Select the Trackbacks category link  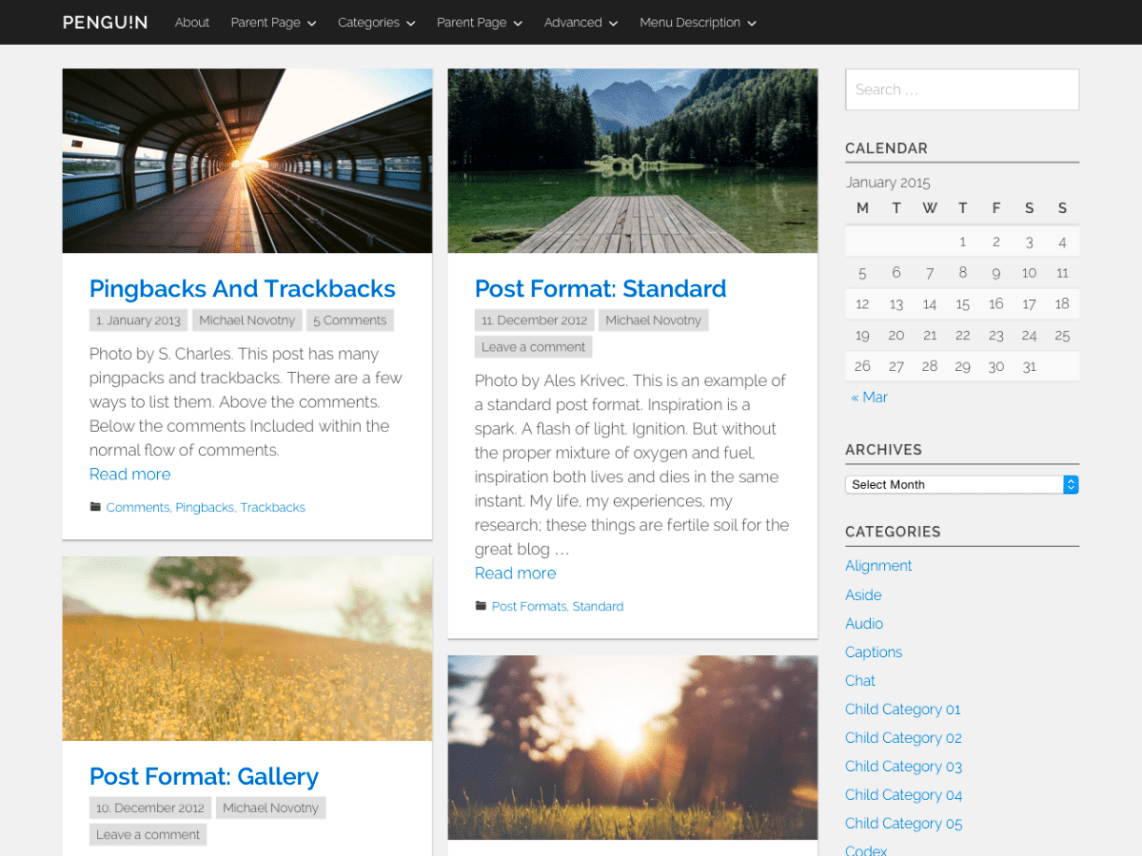[x=273, y=507]
